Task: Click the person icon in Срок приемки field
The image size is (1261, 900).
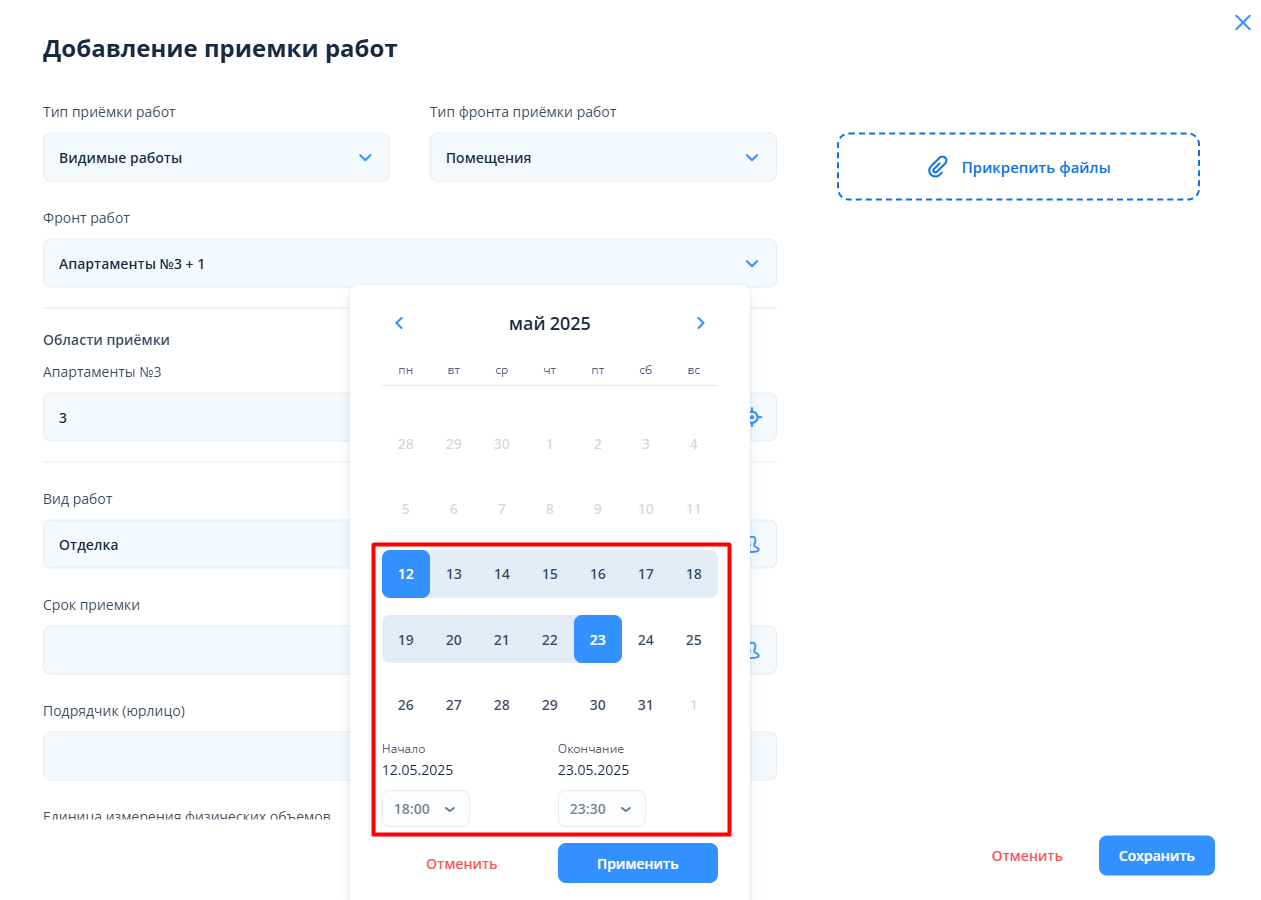Action: pos(755,650)
